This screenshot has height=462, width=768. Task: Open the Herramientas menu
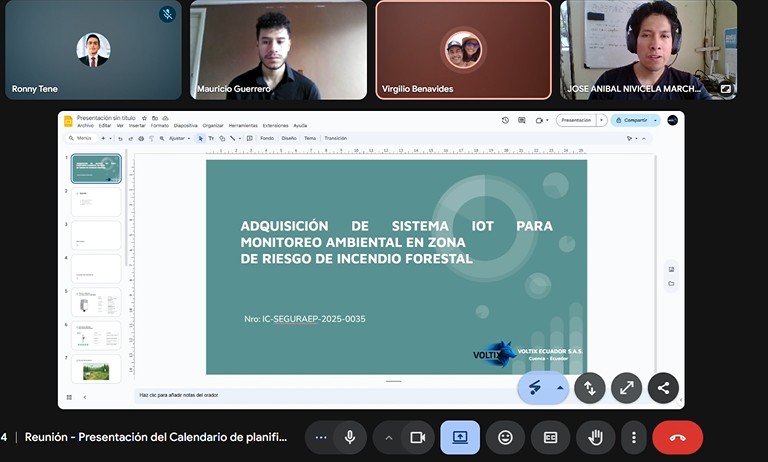point(243,126)
